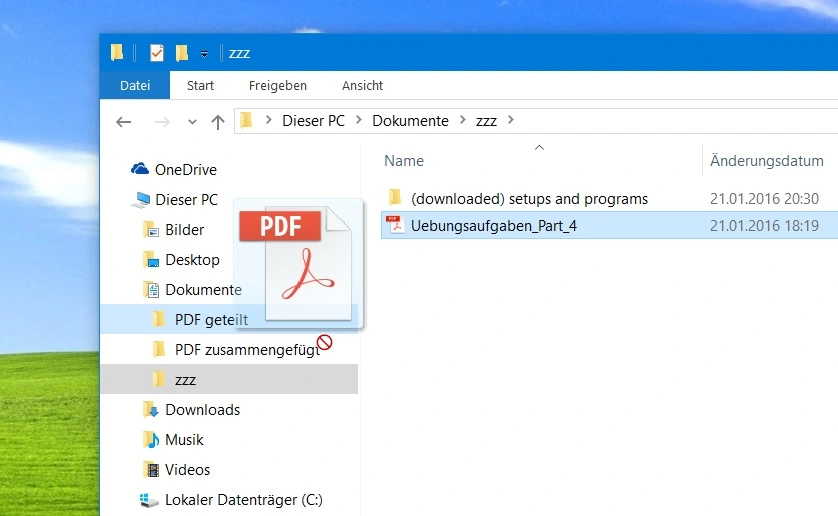The width and height of the screenshot is (838, 516).
Task: Expand the chevron after Dieser PC in address bar
Action: 359,121
